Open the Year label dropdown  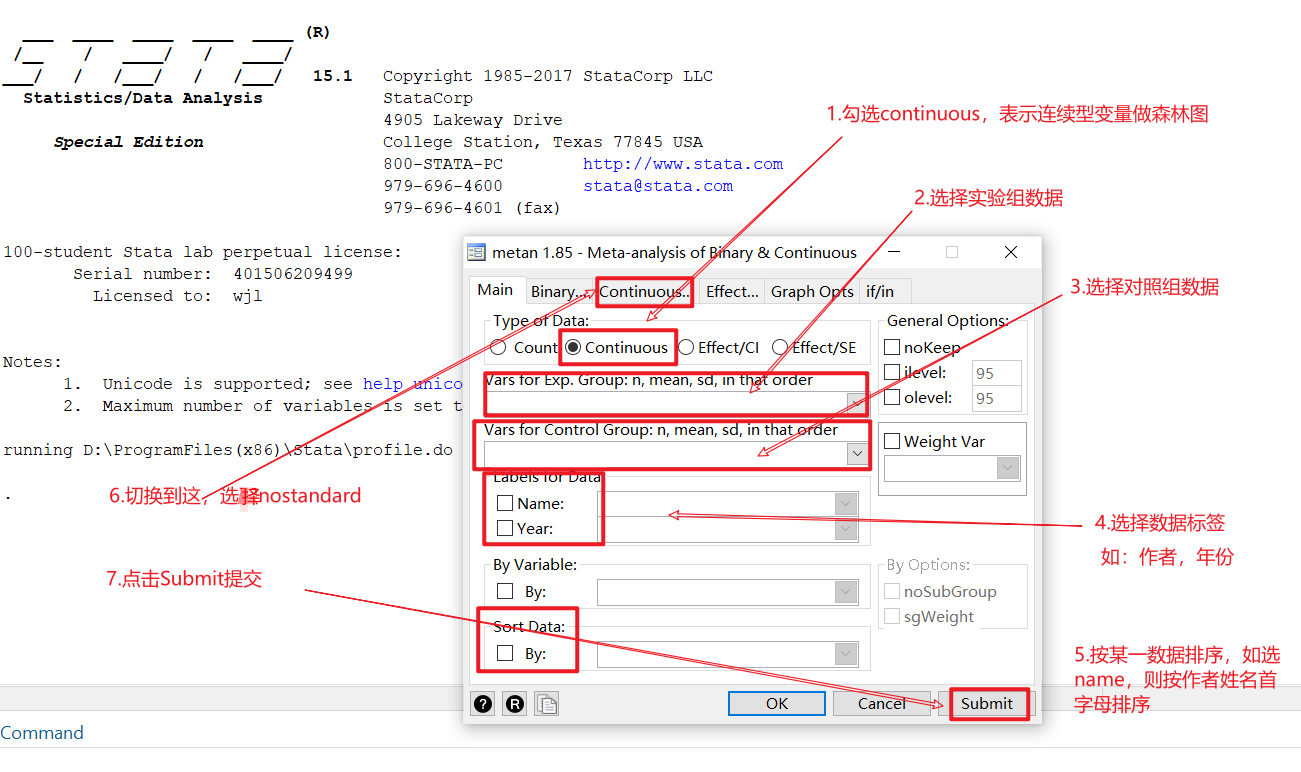[x=846, y=528]
